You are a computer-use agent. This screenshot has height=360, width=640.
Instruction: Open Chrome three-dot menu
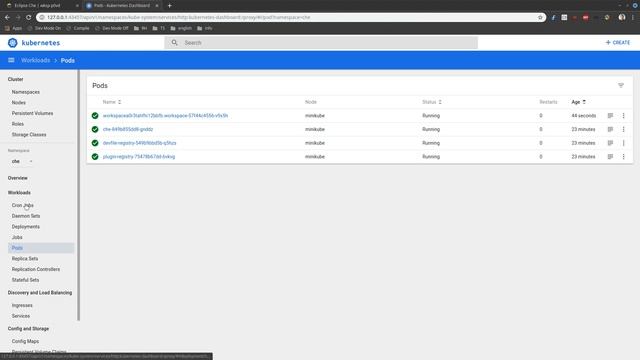tap(633, 17)
